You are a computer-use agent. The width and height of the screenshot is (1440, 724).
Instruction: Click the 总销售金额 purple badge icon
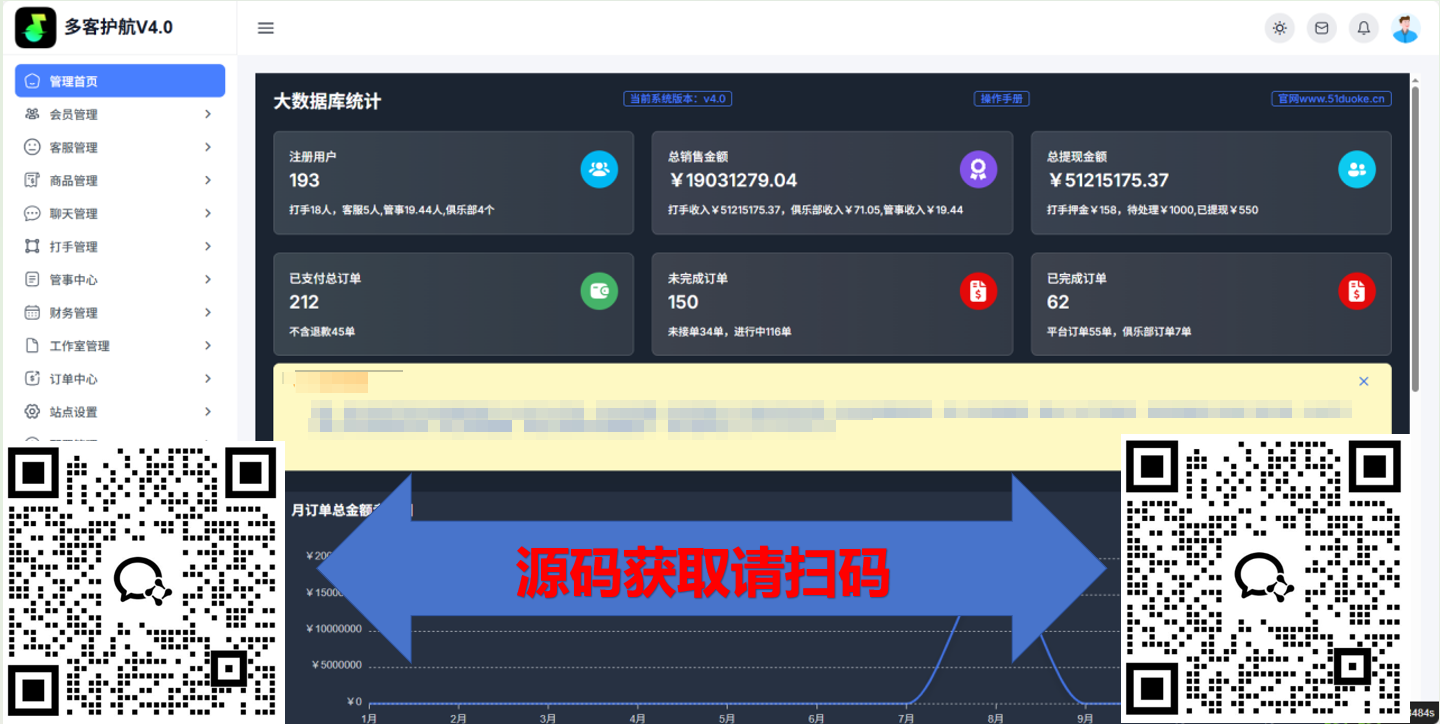click(978, 169)
